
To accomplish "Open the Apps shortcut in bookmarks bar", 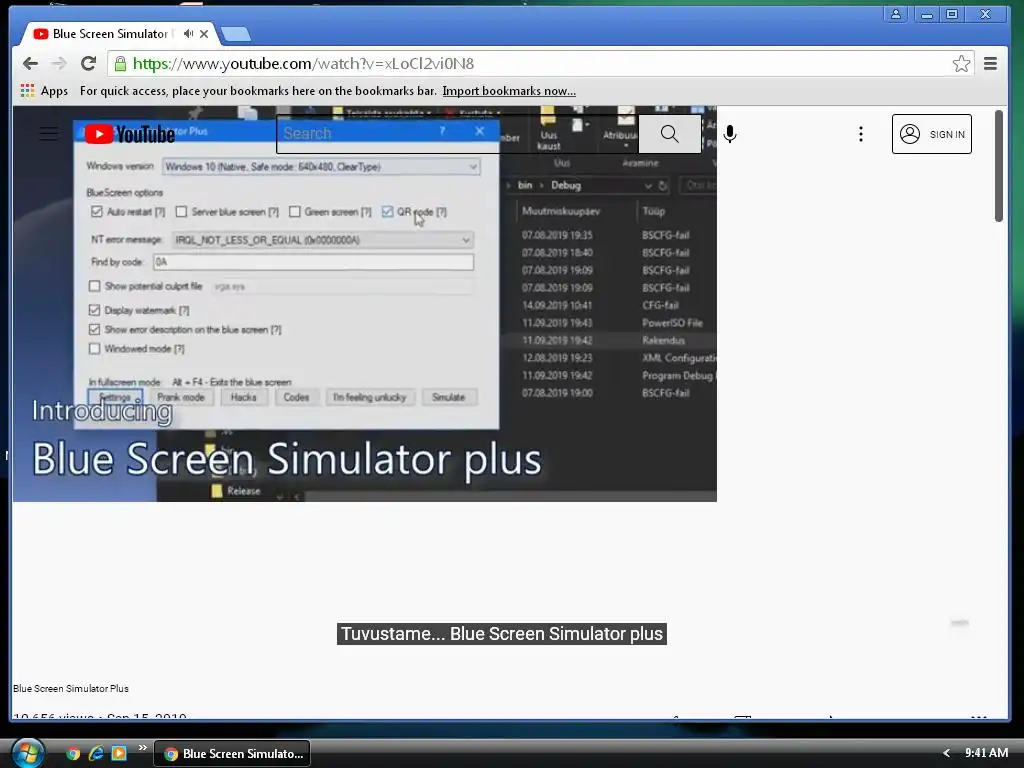I will (x=44, y=91).
